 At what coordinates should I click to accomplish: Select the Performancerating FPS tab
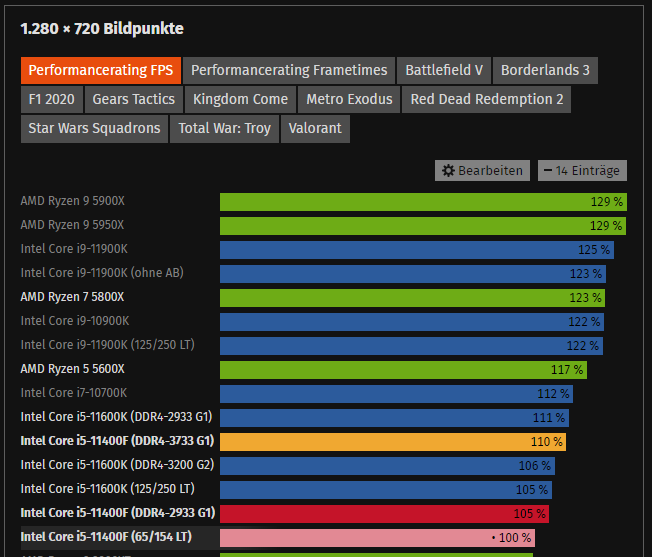pyautogui.click(x=101, y=70)
